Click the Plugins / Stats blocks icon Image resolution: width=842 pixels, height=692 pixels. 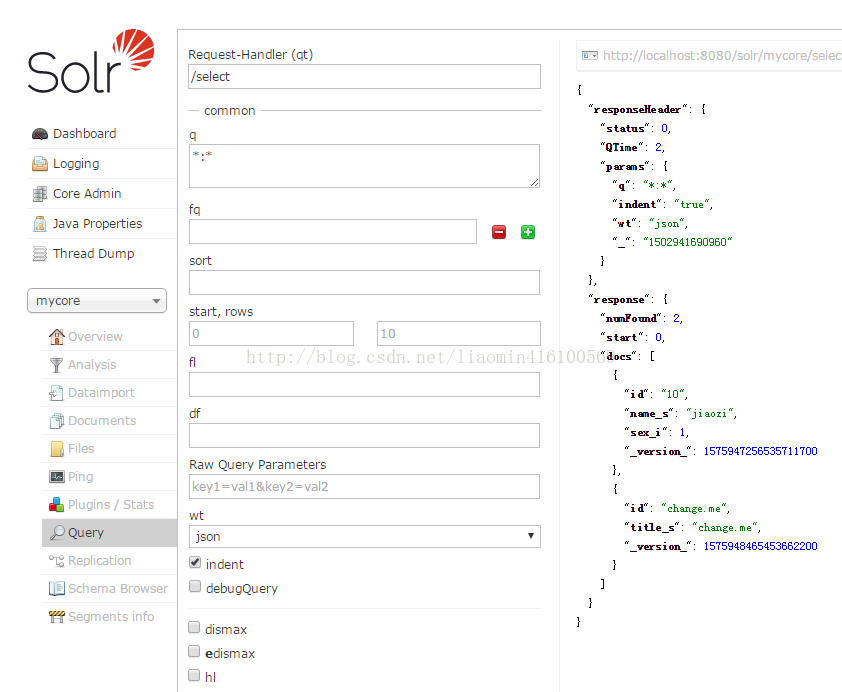pos(56,505)
